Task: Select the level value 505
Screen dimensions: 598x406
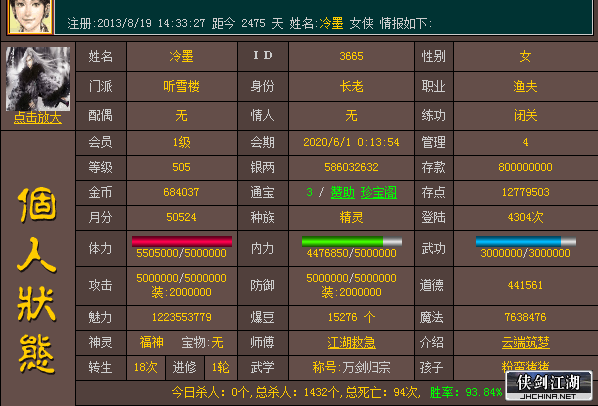Action: (182, 167)
